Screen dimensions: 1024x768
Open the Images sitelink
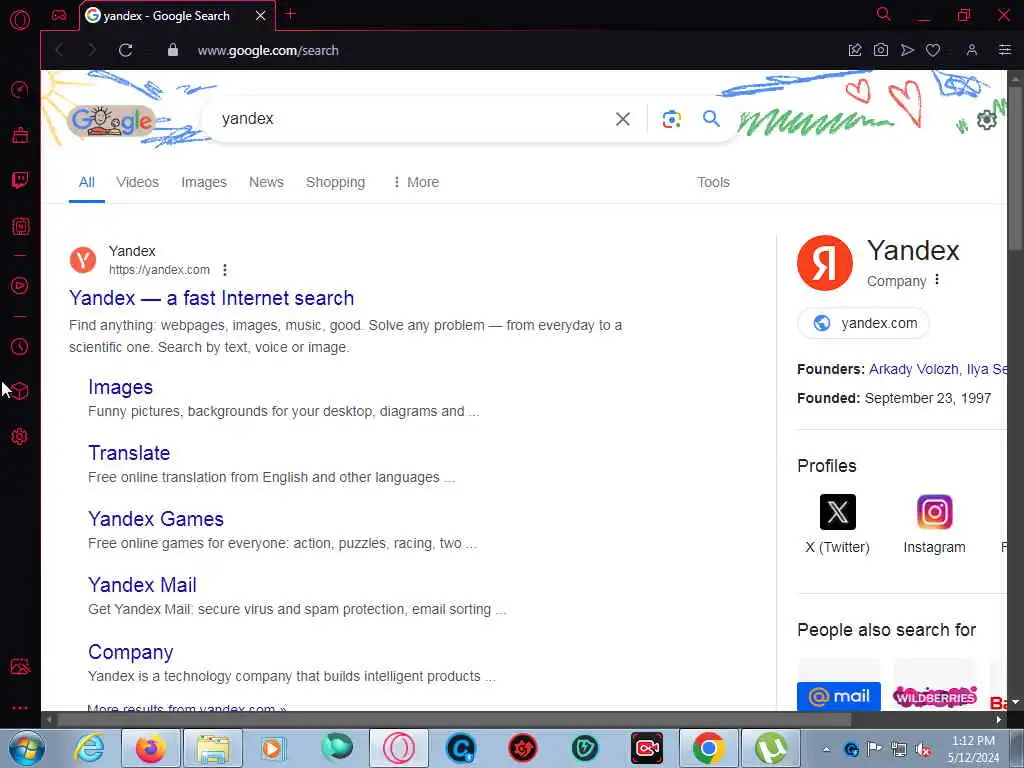(x=121, y=387)
